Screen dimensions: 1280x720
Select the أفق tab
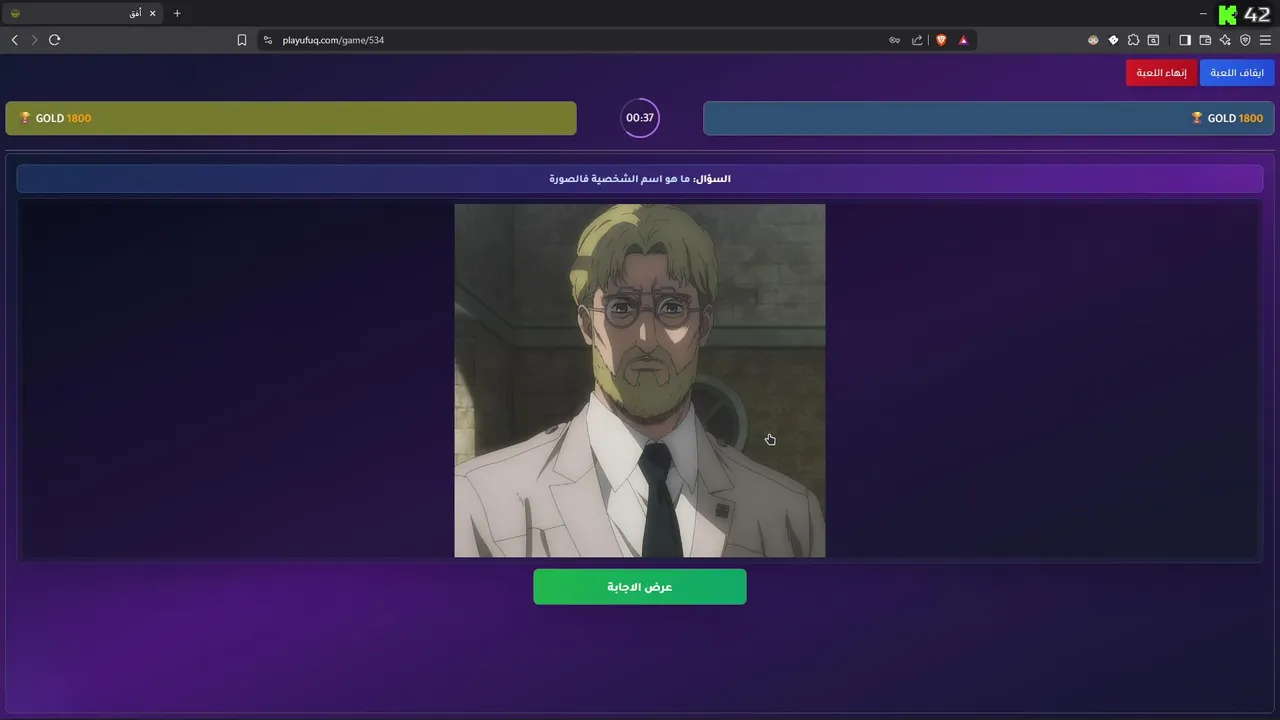(82, 13)
